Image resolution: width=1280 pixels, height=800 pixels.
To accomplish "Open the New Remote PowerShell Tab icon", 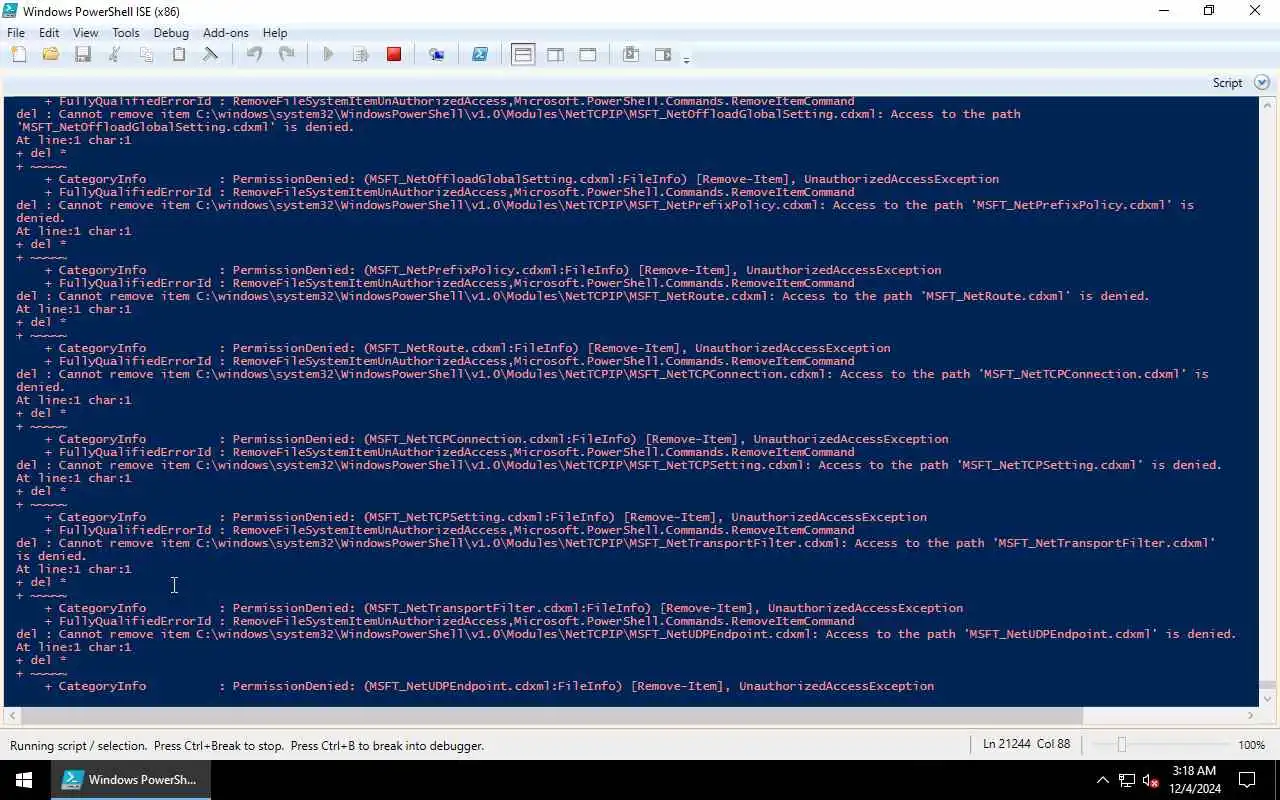I will tap(436, 55).
